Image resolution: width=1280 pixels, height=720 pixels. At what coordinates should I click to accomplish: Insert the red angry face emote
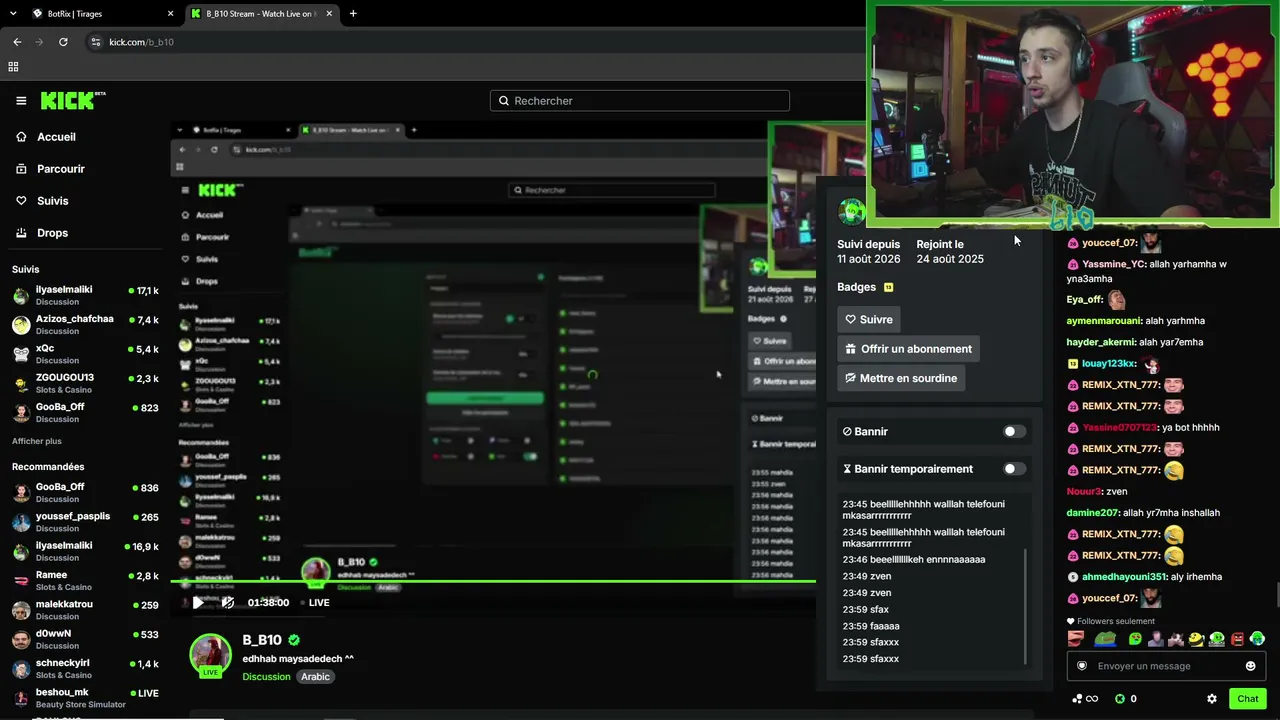point(1237,639)
